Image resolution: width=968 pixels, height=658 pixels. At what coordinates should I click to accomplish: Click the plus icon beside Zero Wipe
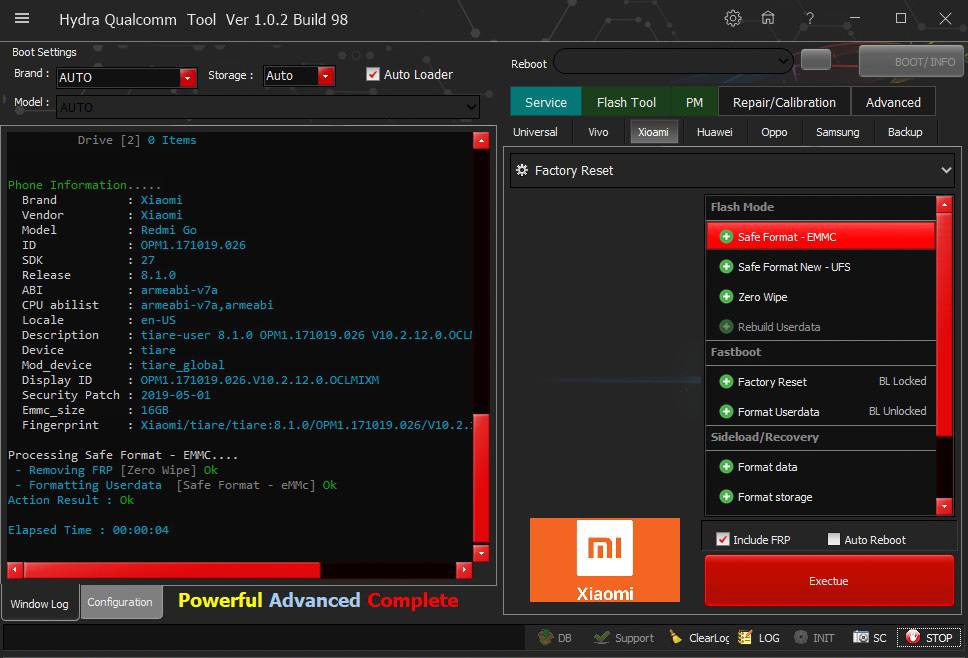click(x=726, y=297)
